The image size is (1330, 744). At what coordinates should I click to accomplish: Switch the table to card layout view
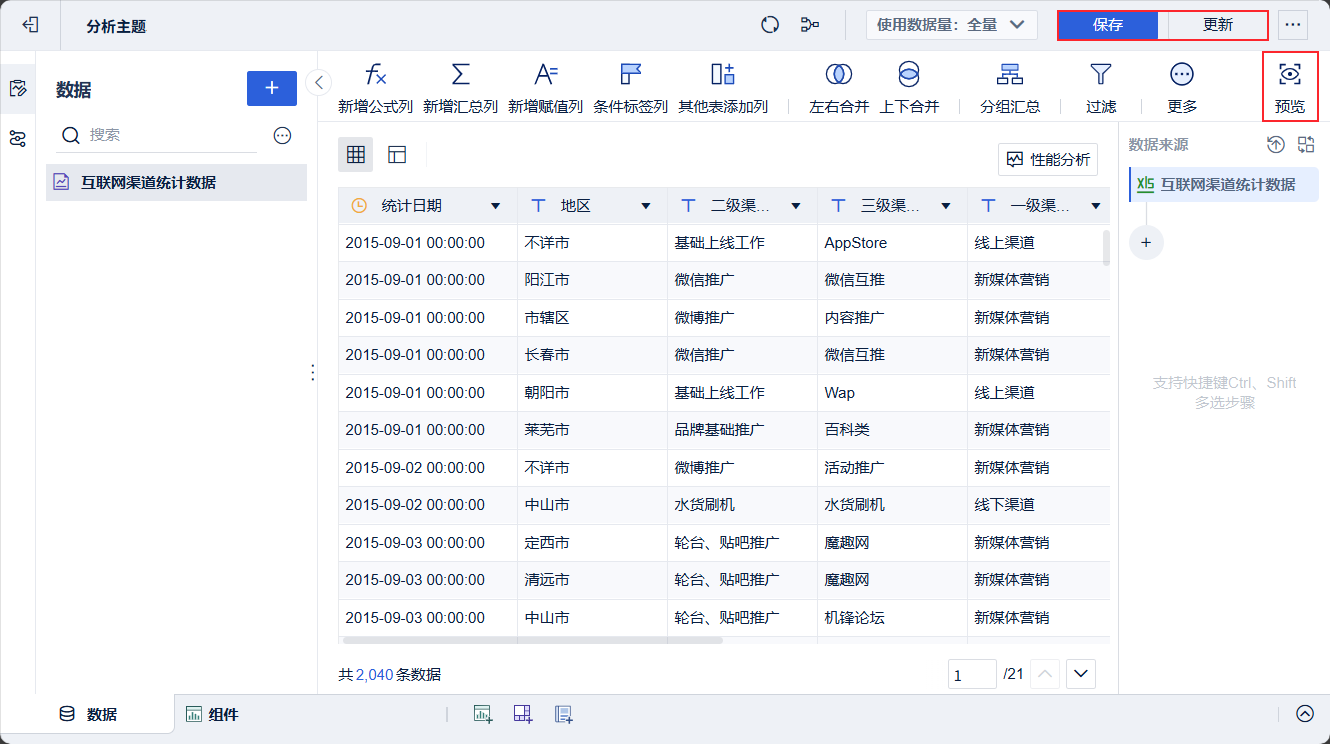tap(391, 155)
